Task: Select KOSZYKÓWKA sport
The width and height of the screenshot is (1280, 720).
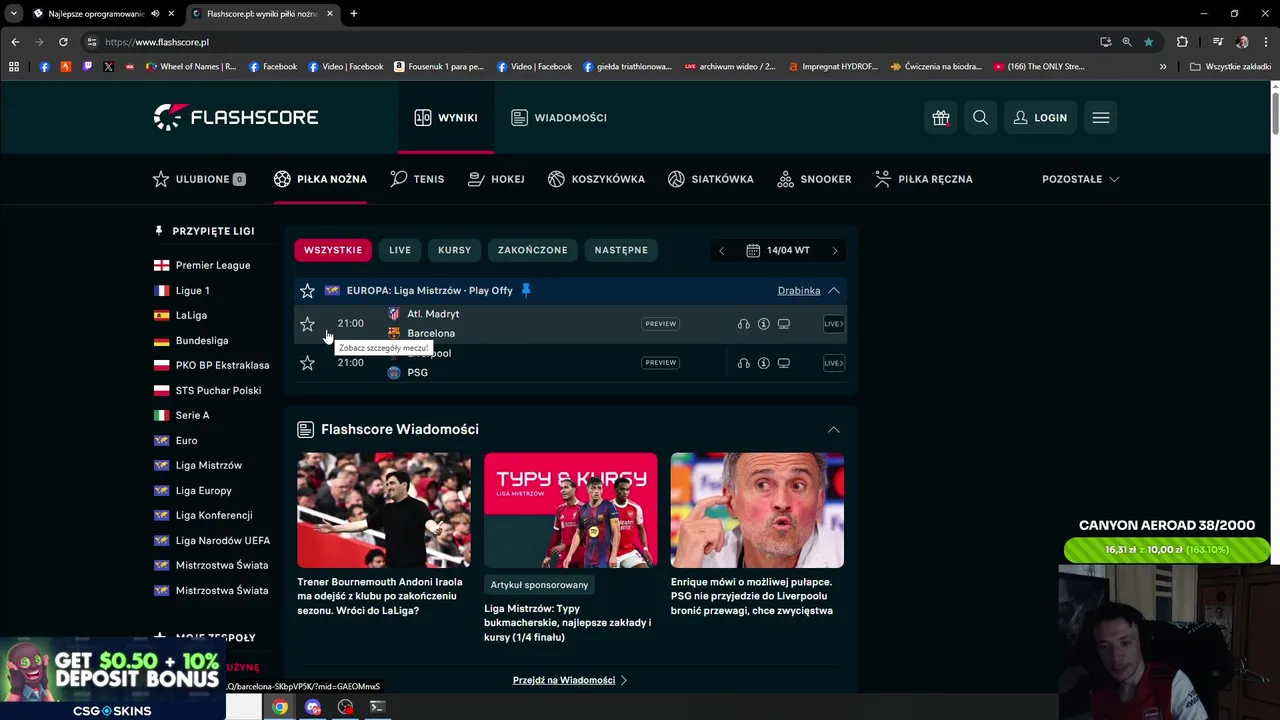Action: (596, 179)
